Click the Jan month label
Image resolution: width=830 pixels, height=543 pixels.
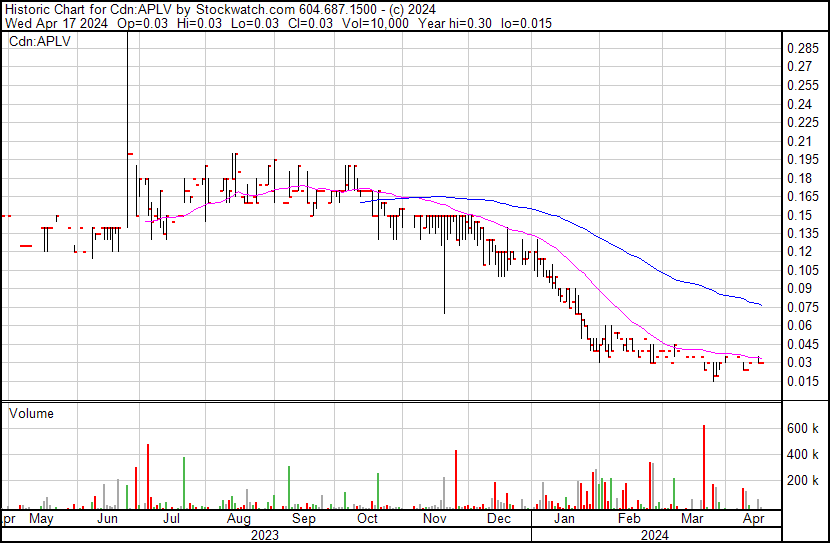pos(565,519)
